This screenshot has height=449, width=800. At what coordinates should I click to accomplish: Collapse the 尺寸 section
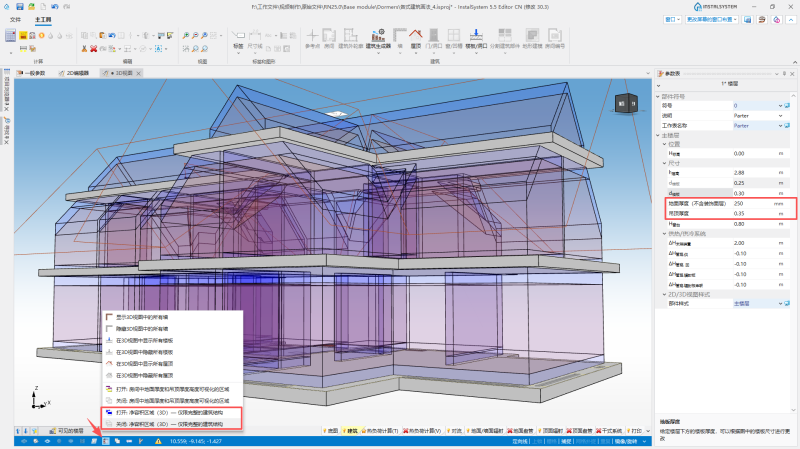pos(664,163)
